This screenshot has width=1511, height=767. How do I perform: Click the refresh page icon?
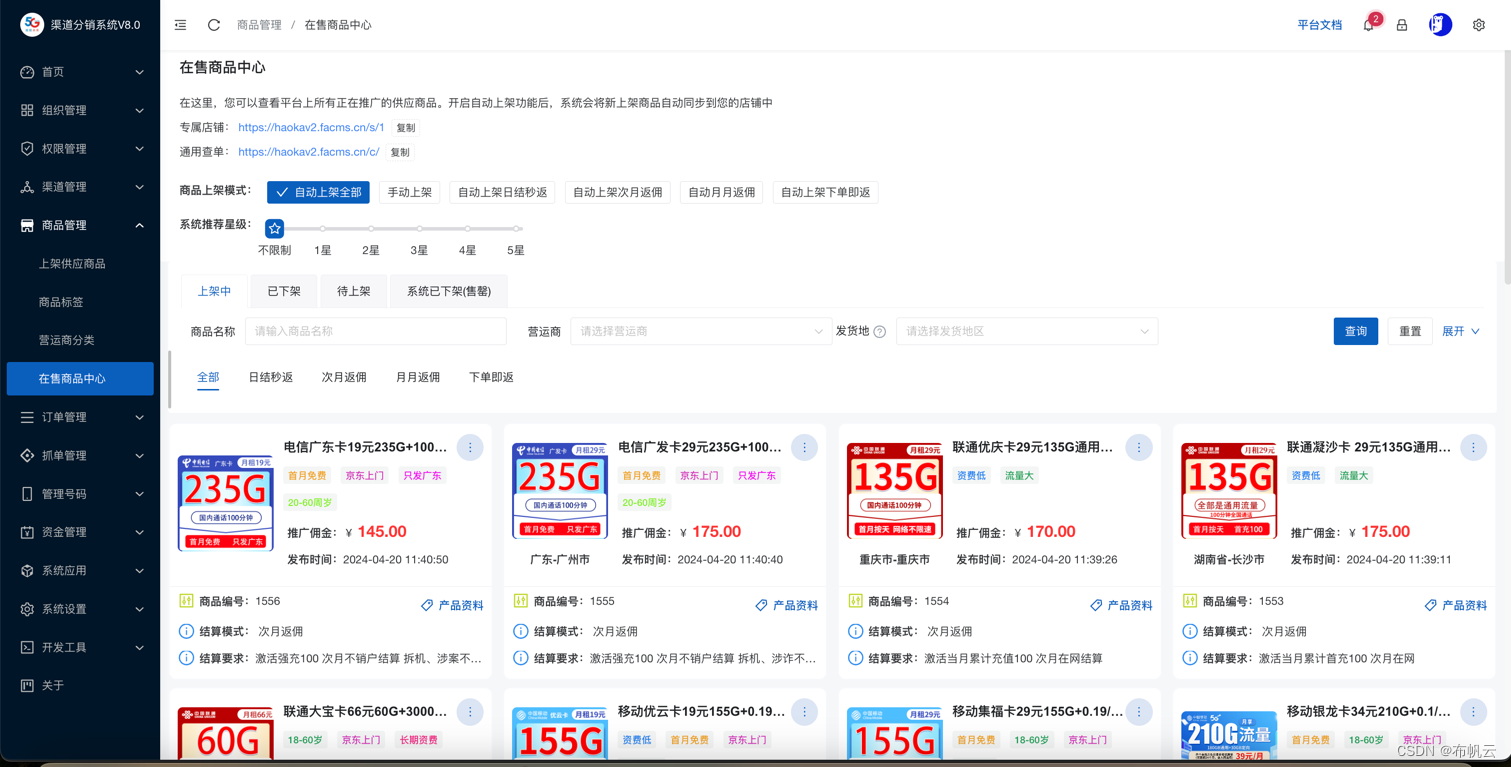pos(213,25)
